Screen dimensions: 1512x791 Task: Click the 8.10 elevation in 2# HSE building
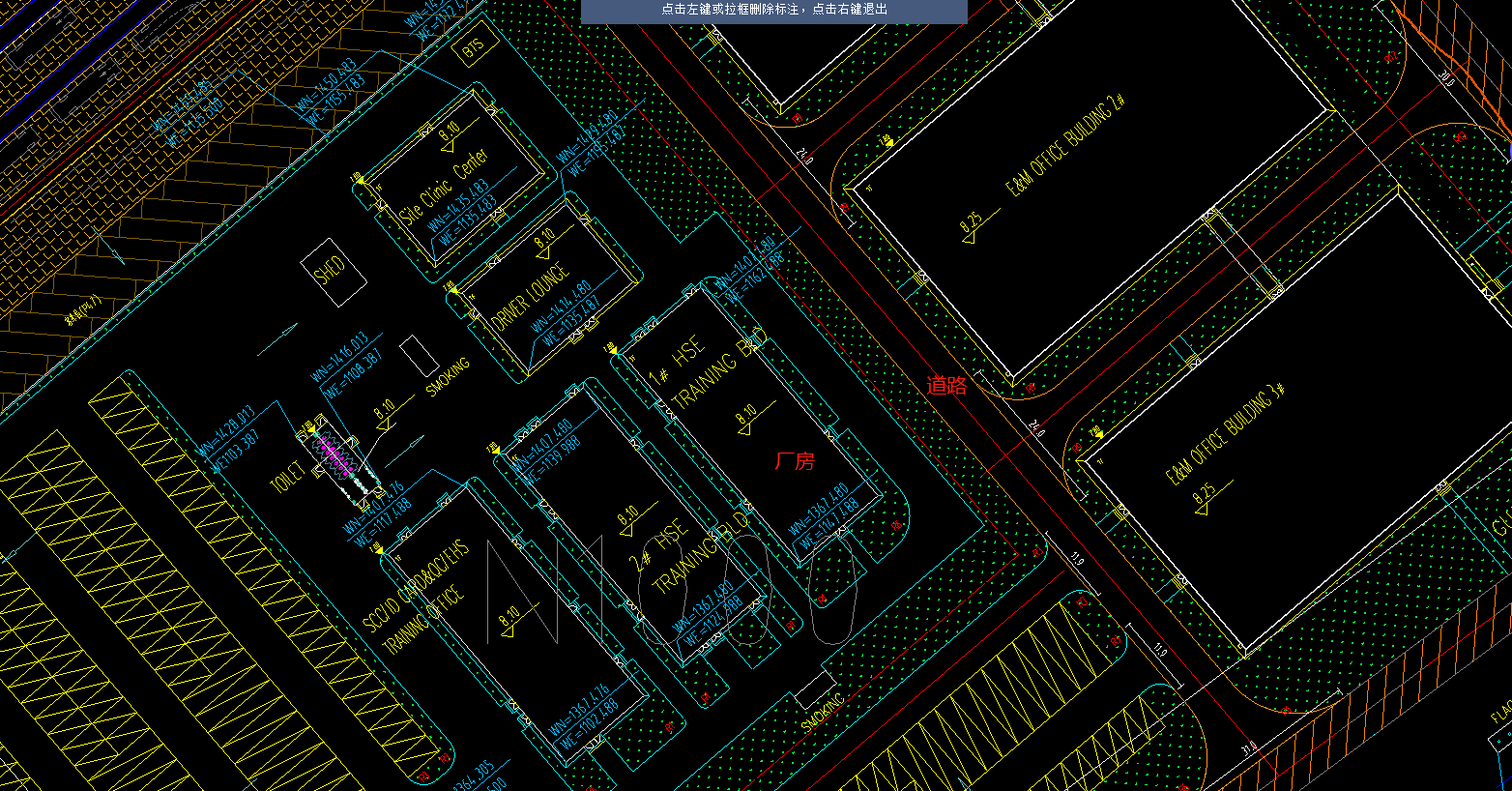627,514
